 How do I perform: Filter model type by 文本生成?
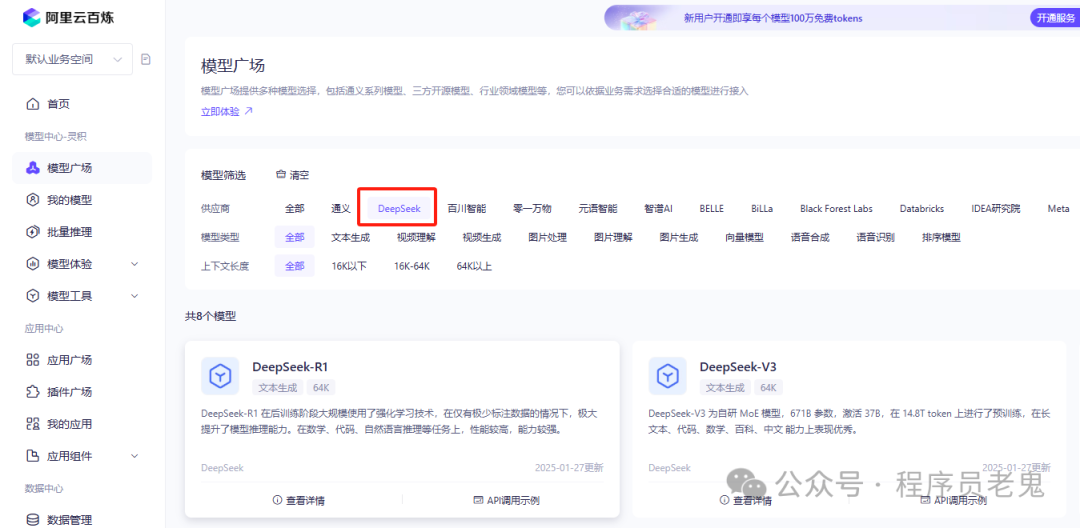(x=351, y=237)
